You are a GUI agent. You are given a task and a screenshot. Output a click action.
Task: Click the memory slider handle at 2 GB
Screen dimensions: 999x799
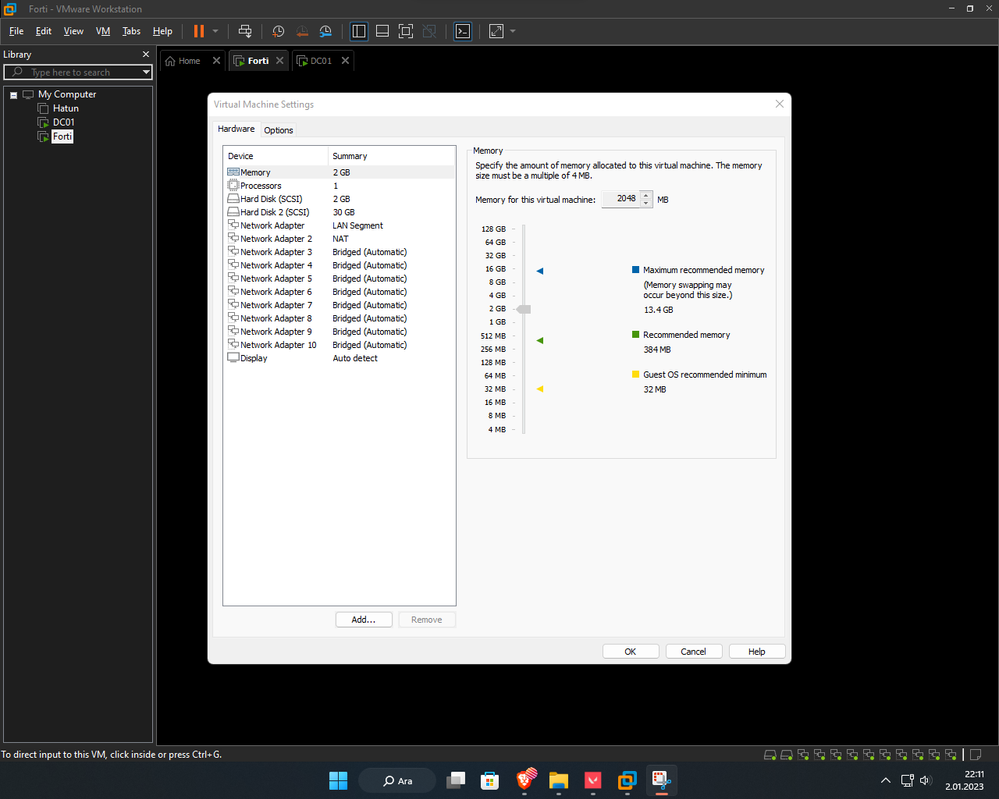click(x=523, y=309)
